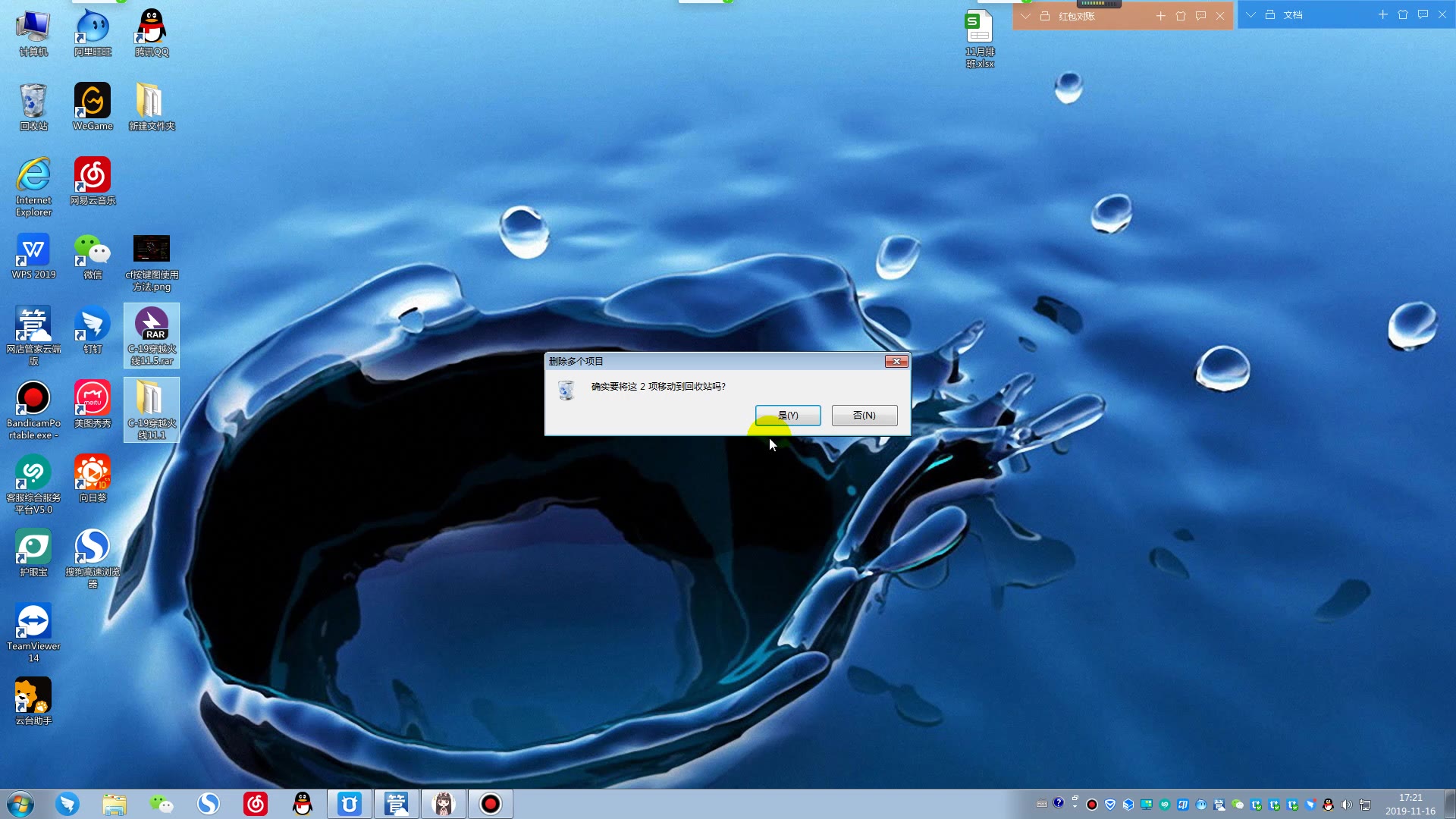Change skin of 文档 note panel
This screenshot has height=819, width=1456.
(x=1403, y=15)
